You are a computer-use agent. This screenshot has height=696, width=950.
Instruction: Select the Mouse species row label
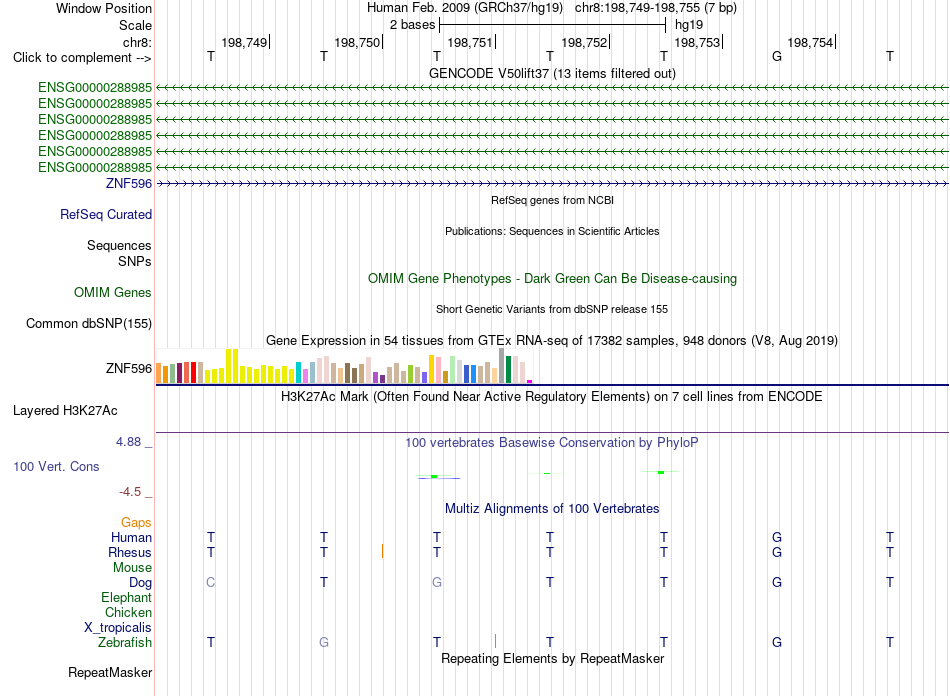[132, 568]
